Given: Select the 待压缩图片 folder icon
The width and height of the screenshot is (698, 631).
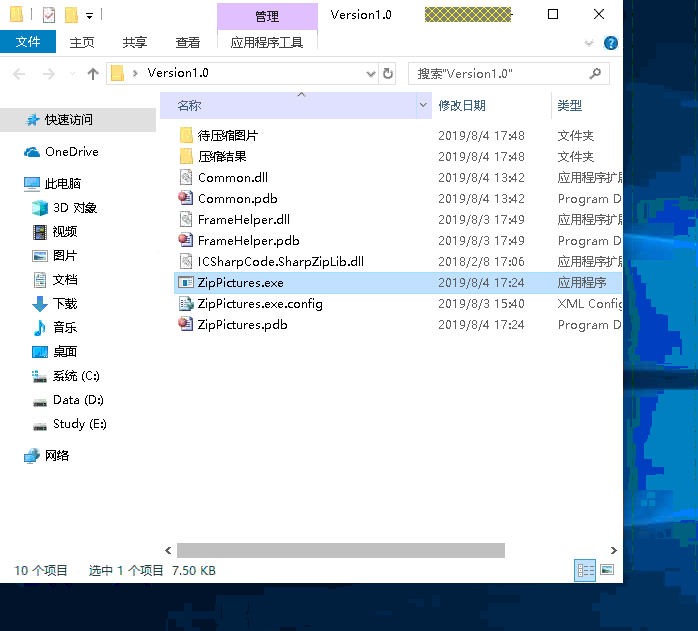Looking at the screenshot, I should pos(186,135).
